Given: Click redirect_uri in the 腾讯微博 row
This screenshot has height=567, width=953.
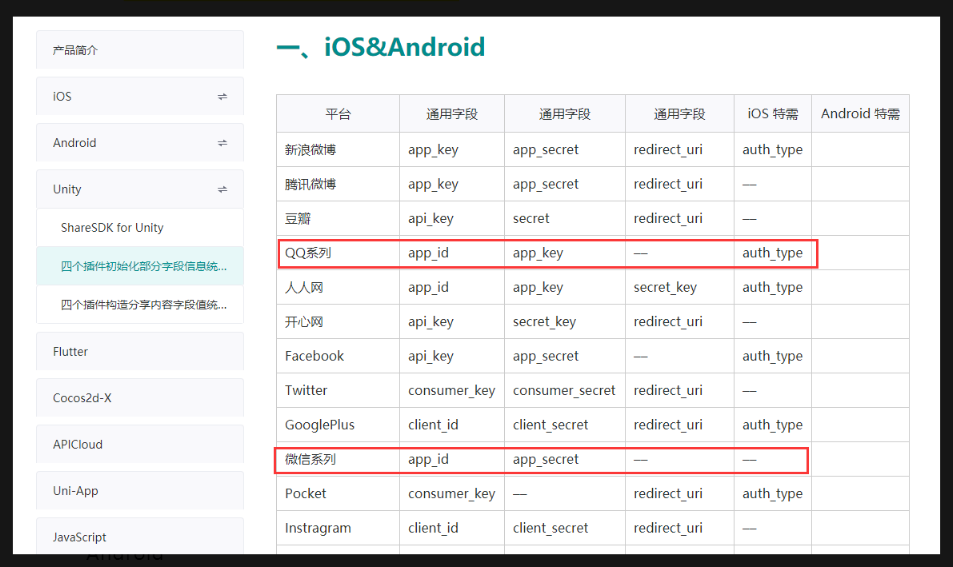Looking at the screenshot, I should pos(668,184).
